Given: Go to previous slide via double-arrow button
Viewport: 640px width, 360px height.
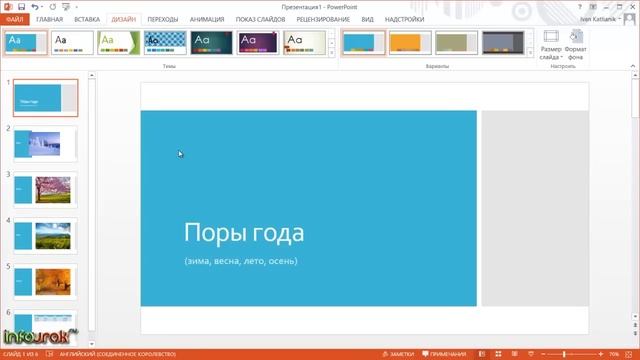Looking at the screenshot, I should point(635,325).
